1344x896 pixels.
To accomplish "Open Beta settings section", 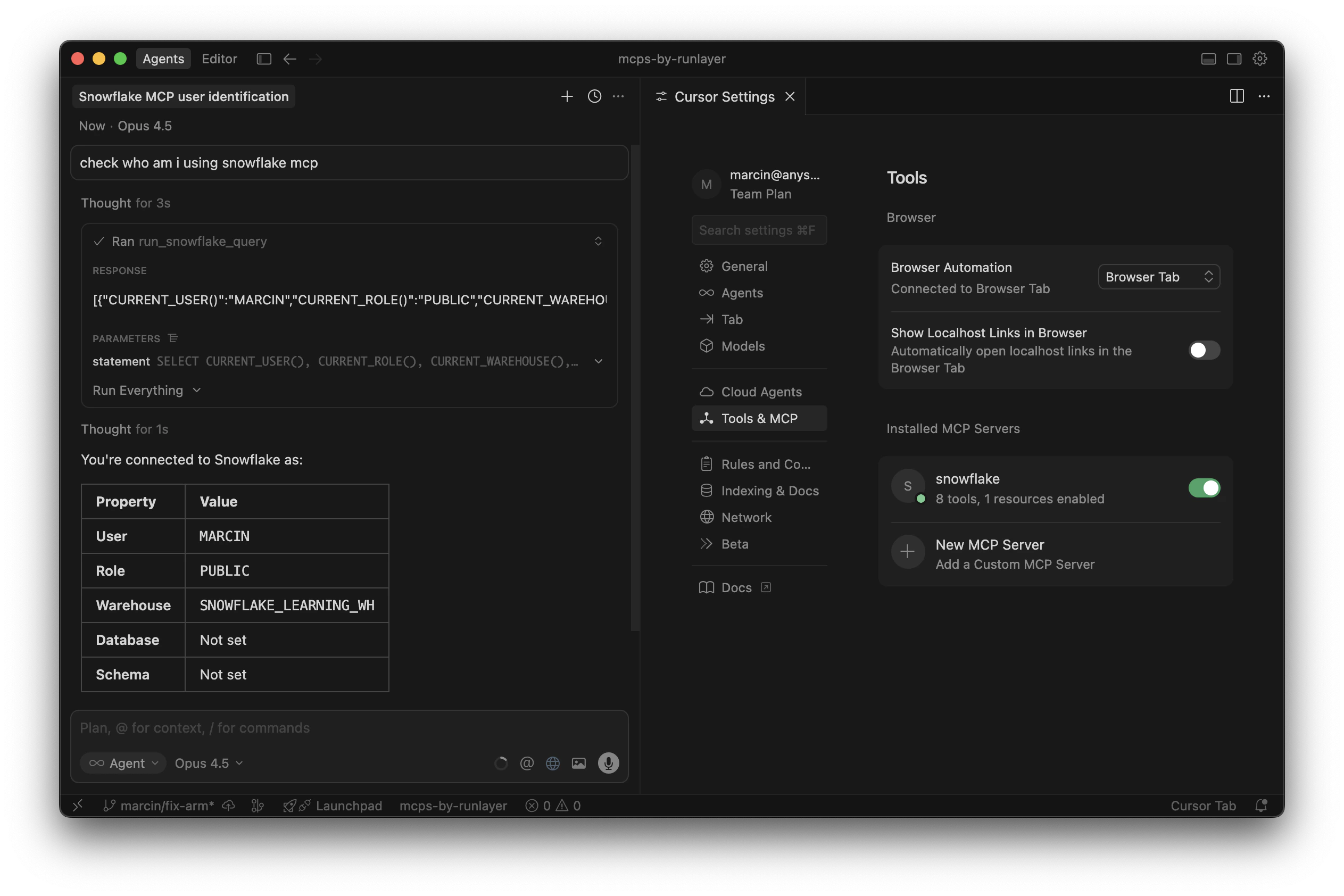I will point(759,543).
